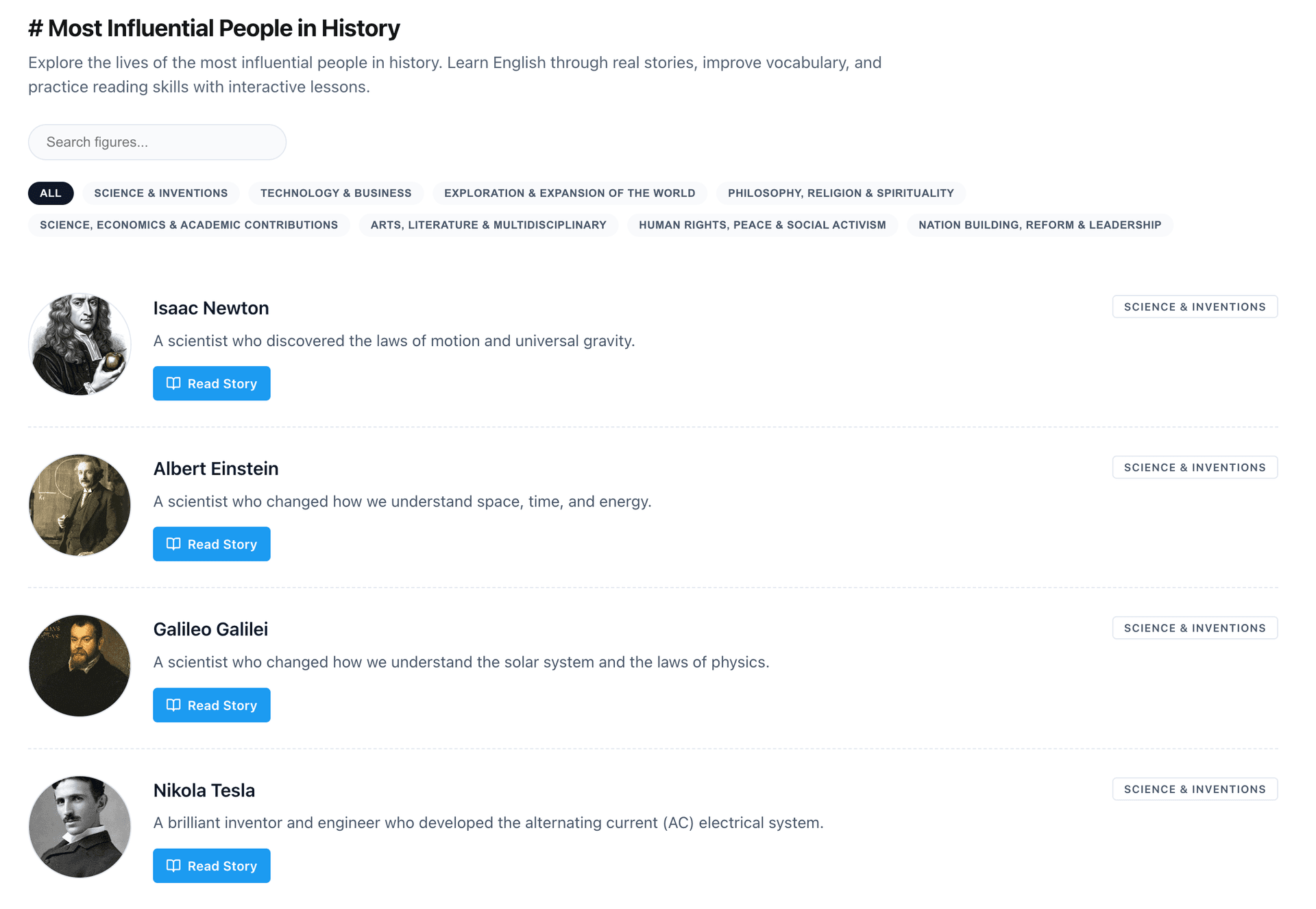Click the book icon in Albert Einstein's Read Story
Screen dimensions: 1316x909
[x=173, y=544]
